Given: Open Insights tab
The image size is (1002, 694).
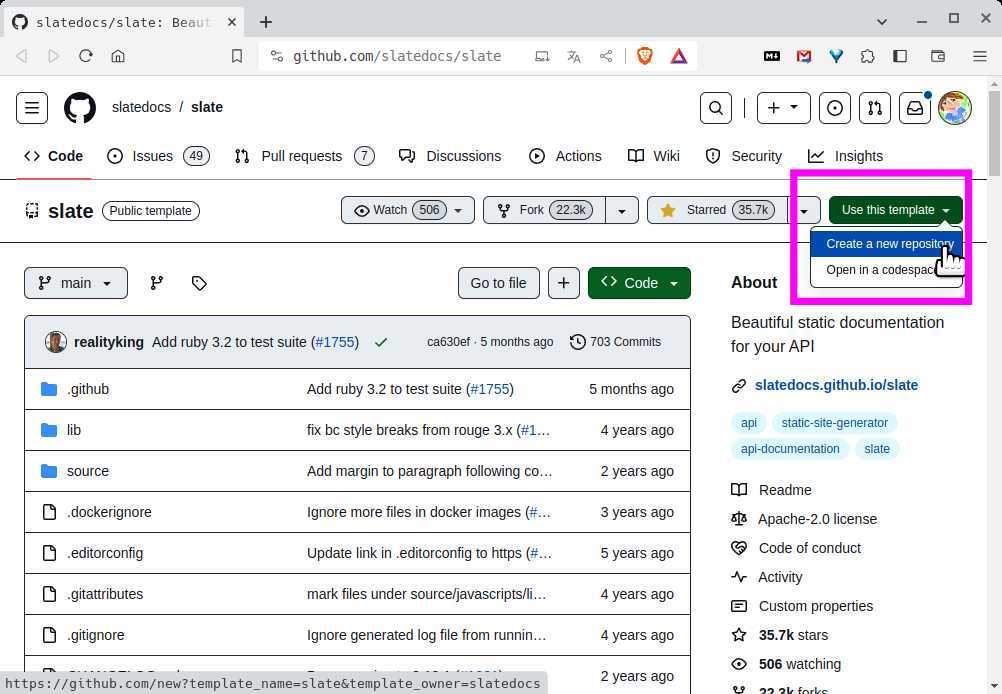Looking at the screenshot, I should click(845, 156).
